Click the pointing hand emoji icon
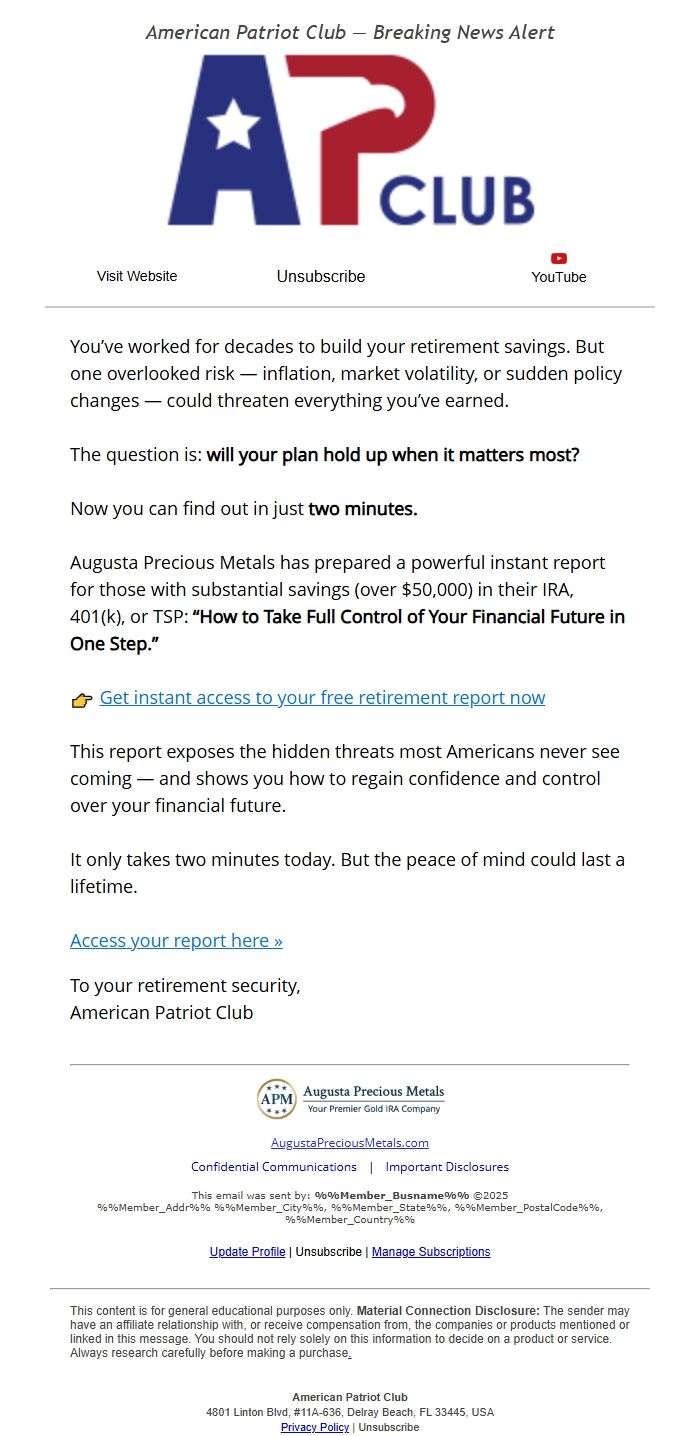Viewport: 700px width, 1436px height. (x=82, y=700)
